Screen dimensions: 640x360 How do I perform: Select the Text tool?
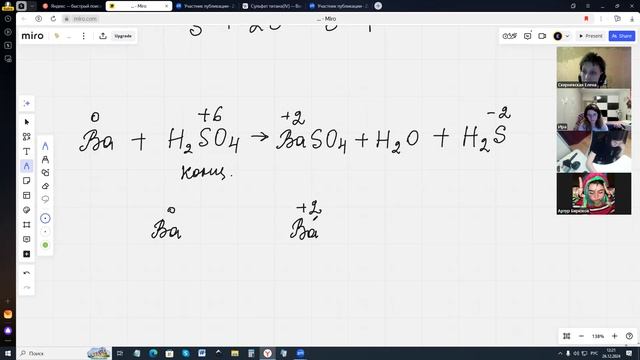click(x=27, y=151)
